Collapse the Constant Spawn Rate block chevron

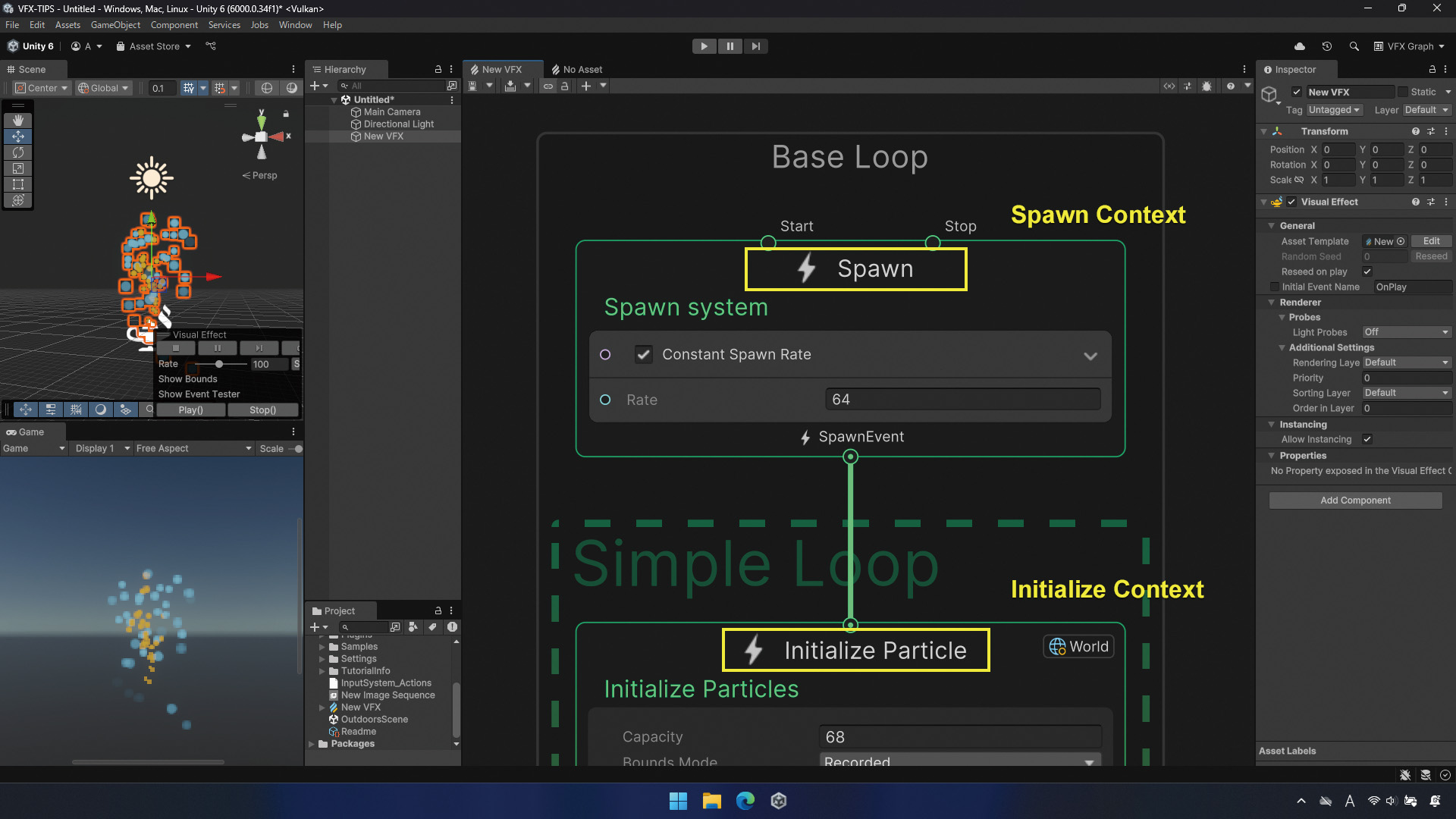coord(1090,356)
